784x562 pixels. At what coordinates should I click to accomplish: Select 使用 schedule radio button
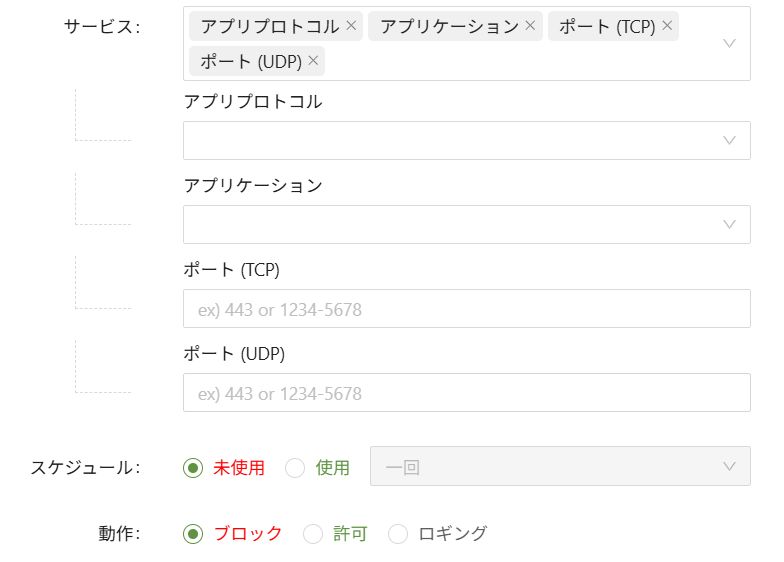click(295, 467)
